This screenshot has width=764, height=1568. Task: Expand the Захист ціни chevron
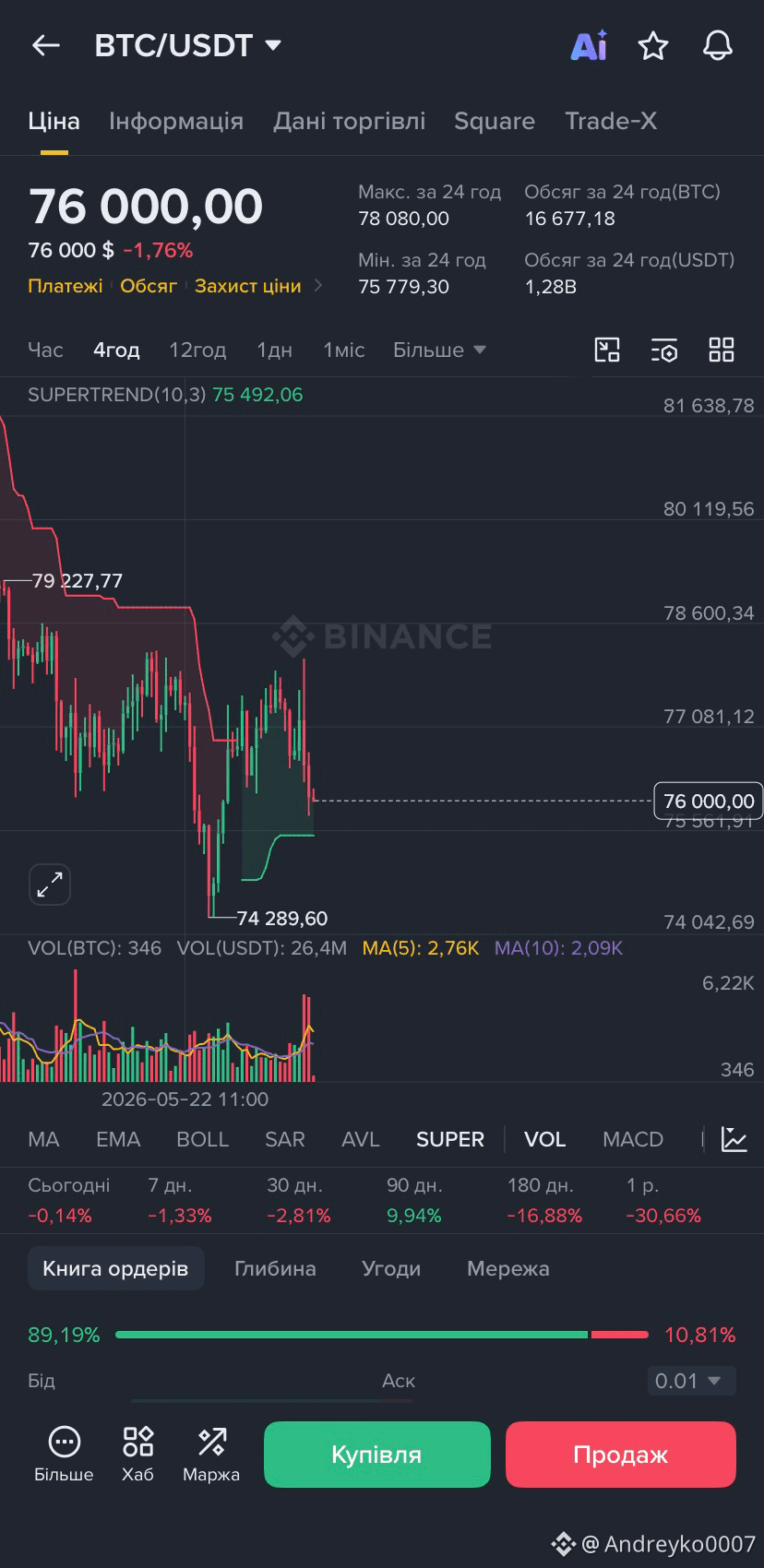click(x=318, y=286)
